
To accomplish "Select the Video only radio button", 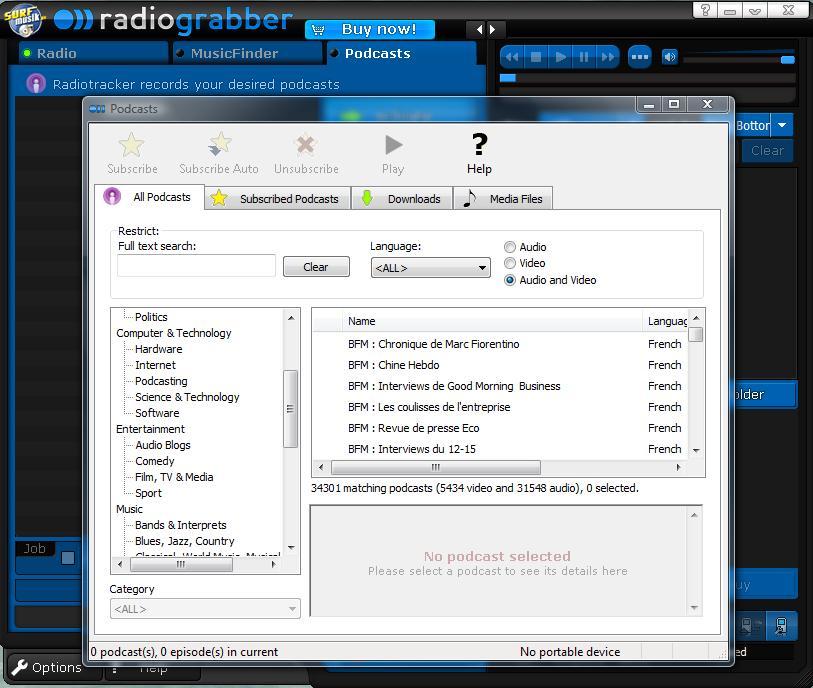I will 511,263.
